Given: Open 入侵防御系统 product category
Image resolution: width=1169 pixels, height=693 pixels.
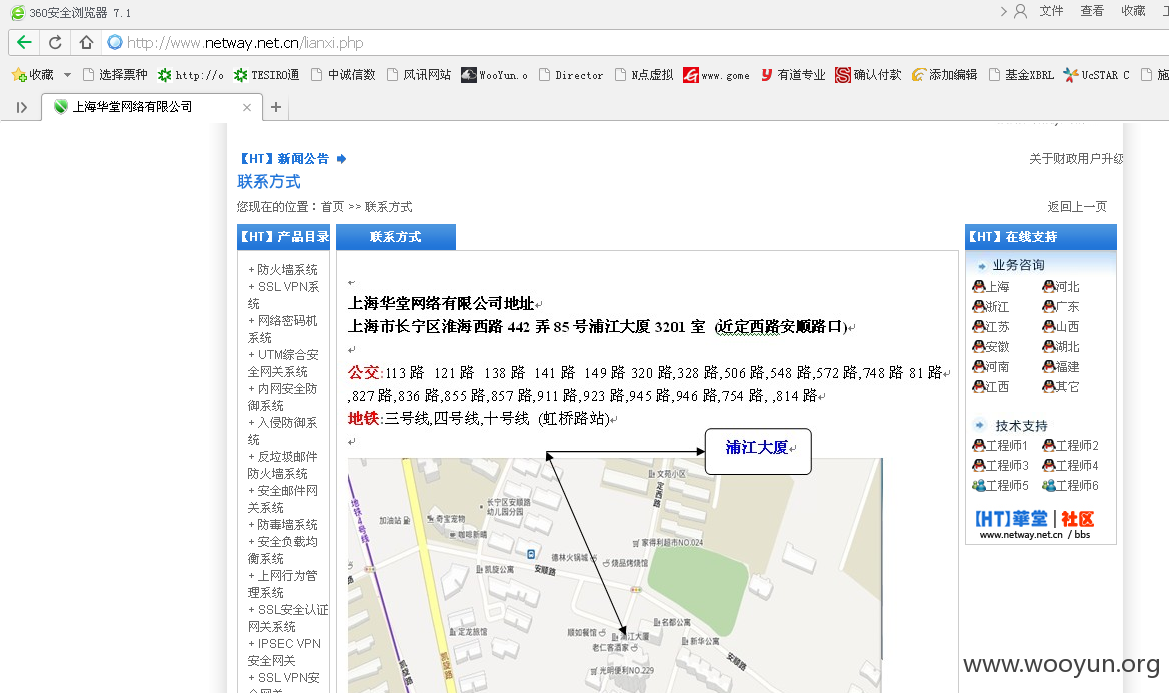Looking at the screenshot, I should click(283, 431).
